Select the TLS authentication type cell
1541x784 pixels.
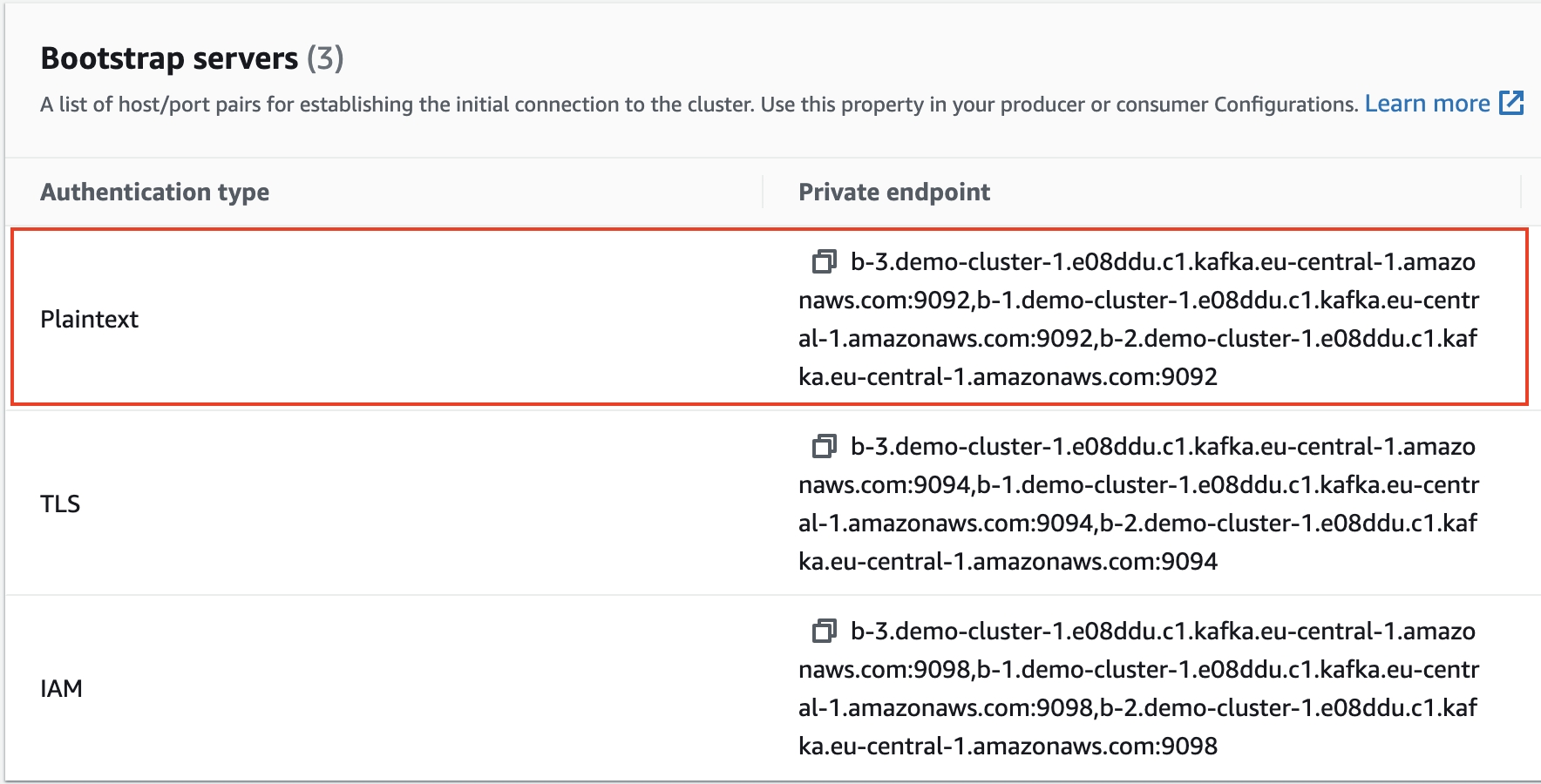pyautogui.click(x=60, y=504)
